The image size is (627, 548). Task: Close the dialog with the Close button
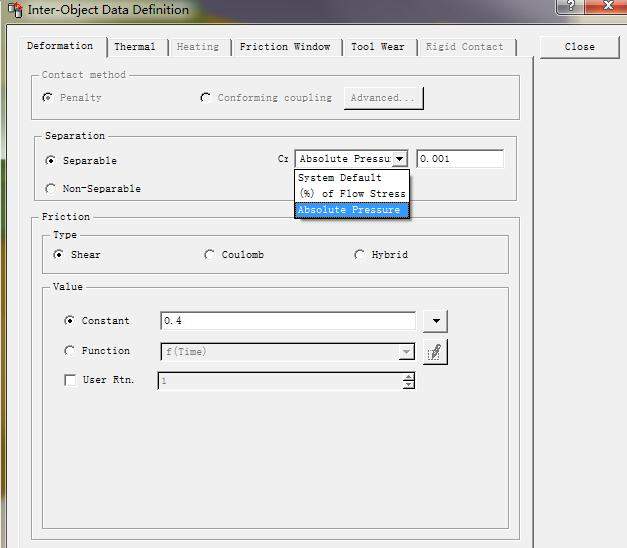pyautogui.click(x=579, y=47)
